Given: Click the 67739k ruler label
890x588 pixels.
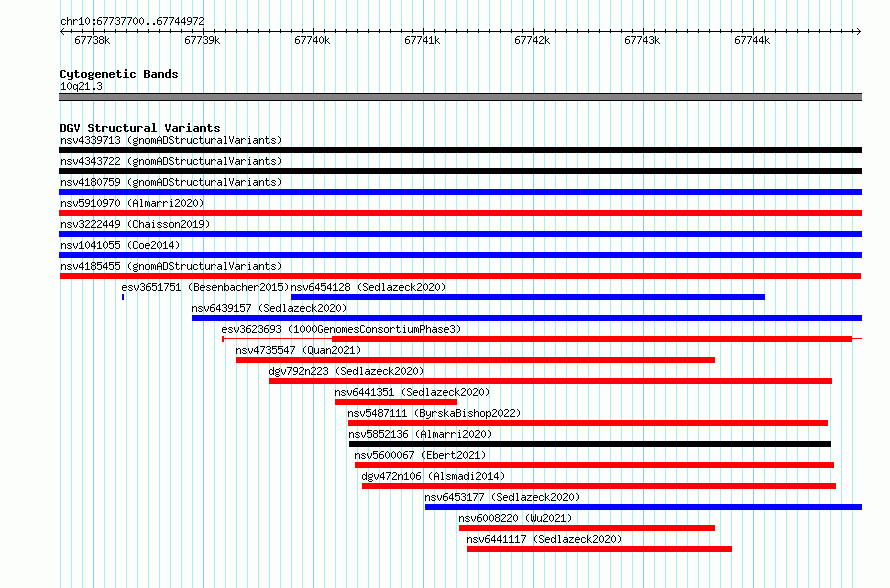Looking at the screenshot, I should 202,40.
